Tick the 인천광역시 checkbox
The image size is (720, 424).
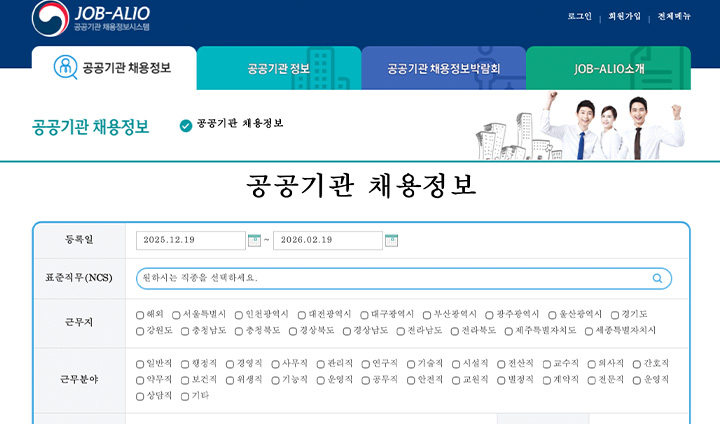click(239, 315)
